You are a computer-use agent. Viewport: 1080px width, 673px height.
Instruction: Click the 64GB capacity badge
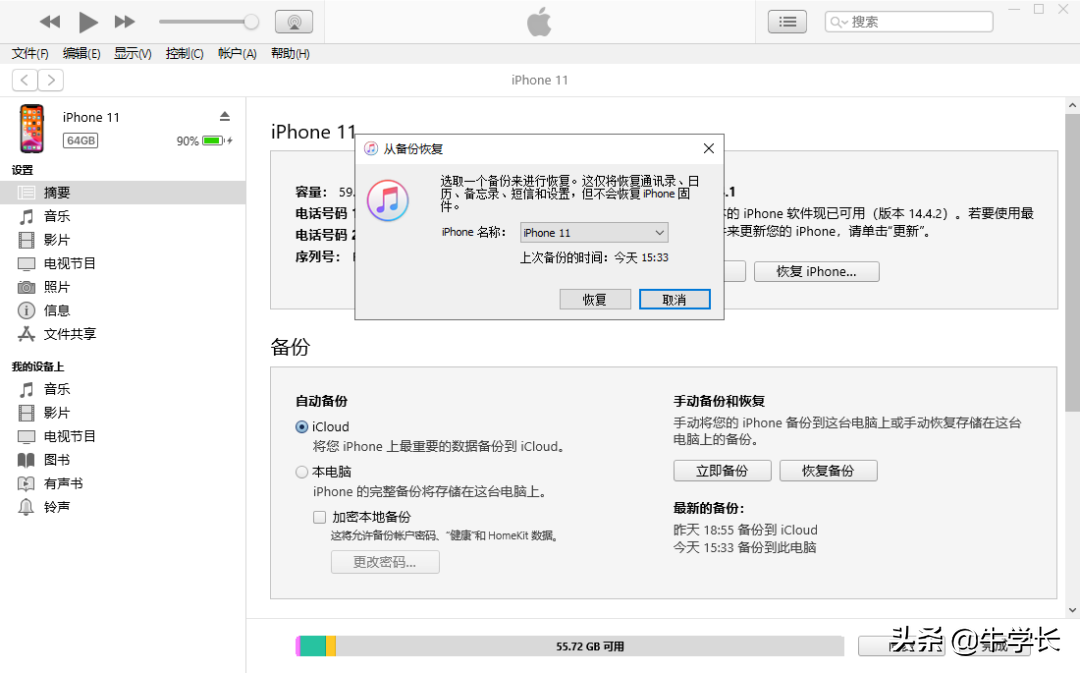coord(81,141)
